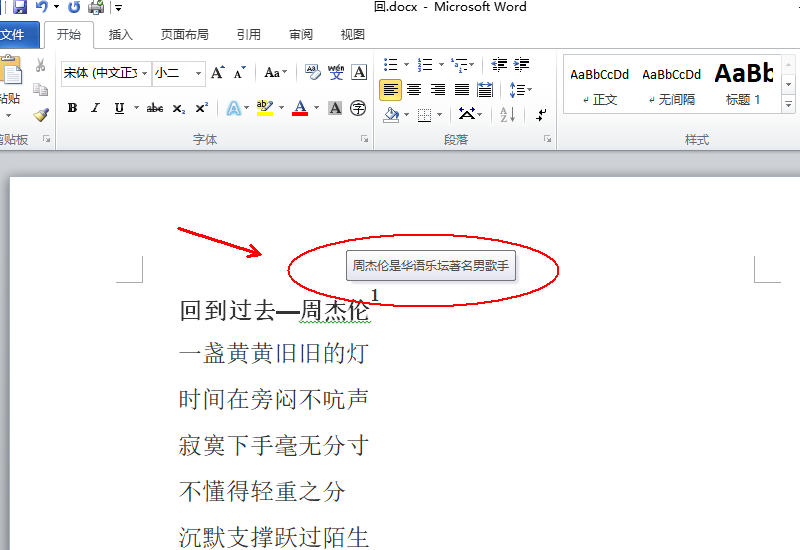Image resolution: width=800 pixels, height=550 pixels.
Task: Toggle show paragraph marks
Action: click(541, 114)
